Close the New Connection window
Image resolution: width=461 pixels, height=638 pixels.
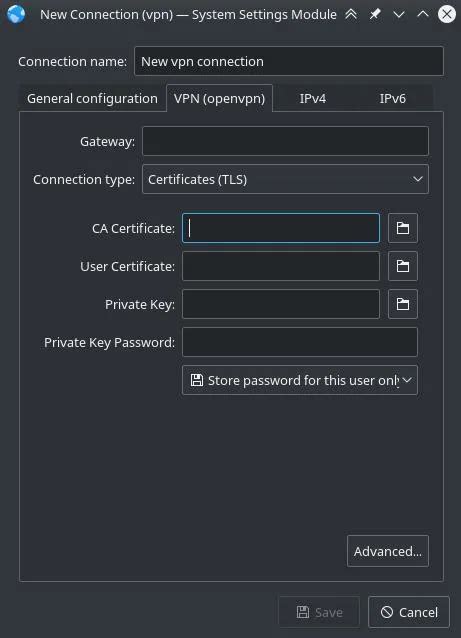(447, 14)
